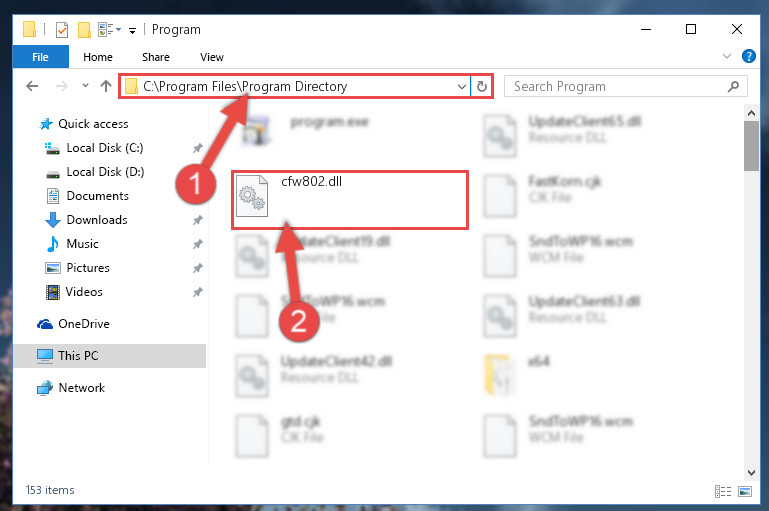Expand the address bar history dropdown
This screenshot has width=769, height=511.
tap(461, 86)
